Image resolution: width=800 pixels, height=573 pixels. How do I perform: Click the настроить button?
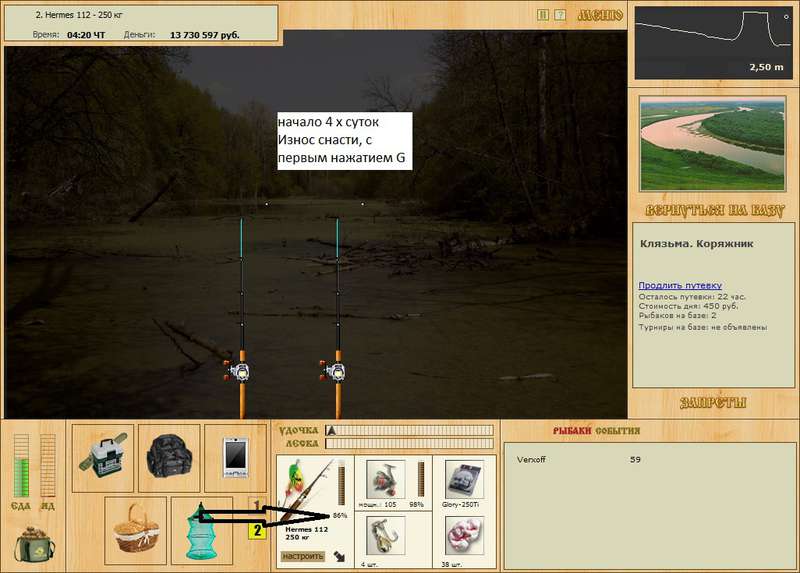point(303,556)
